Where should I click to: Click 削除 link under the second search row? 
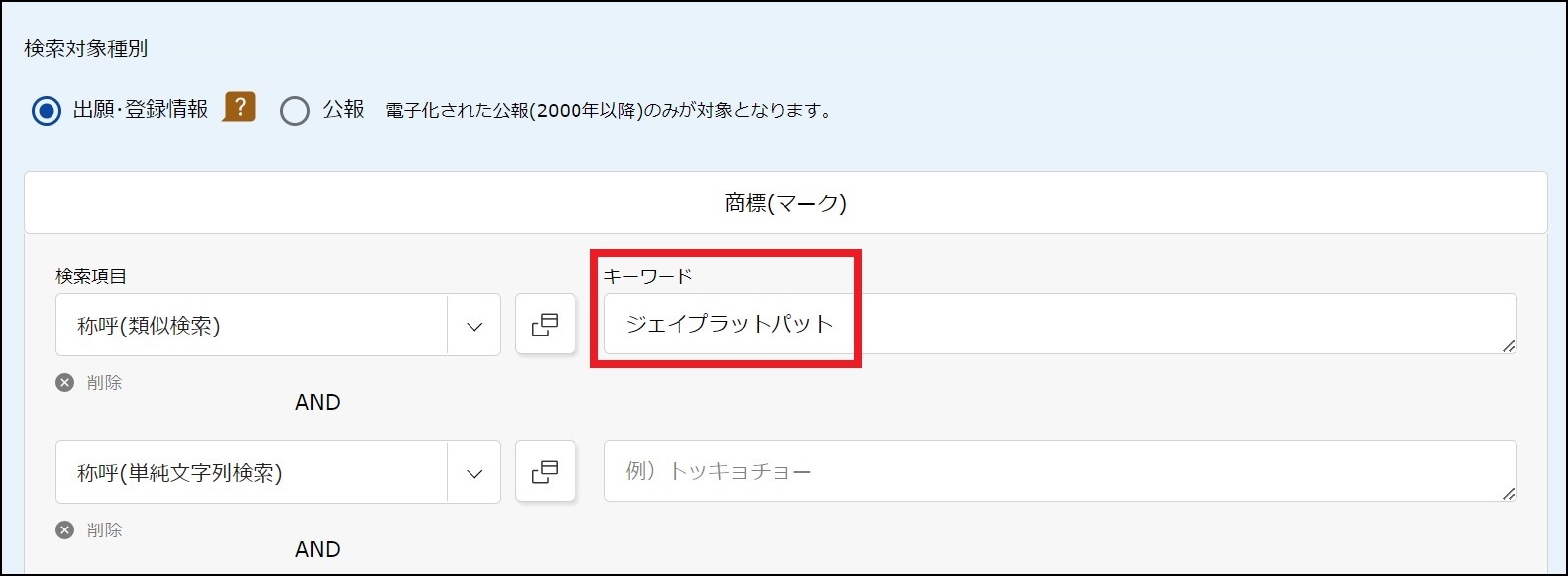[x=104, y=530]
